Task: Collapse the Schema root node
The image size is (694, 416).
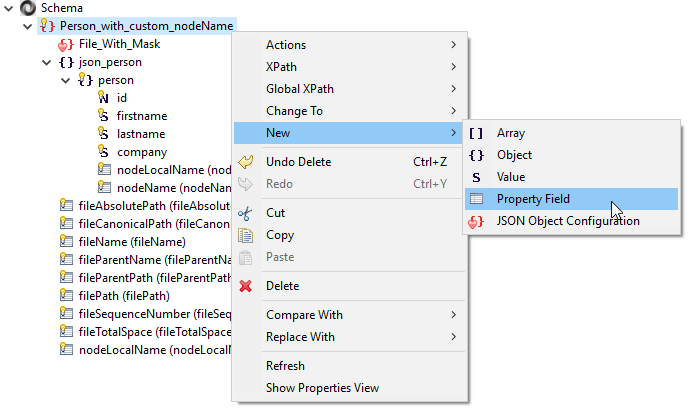Action: tap(10, 8)
